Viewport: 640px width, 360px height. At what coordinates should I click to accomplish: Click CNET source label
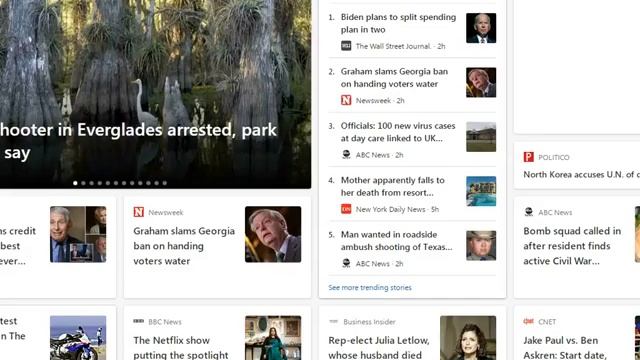click(547, 322)
